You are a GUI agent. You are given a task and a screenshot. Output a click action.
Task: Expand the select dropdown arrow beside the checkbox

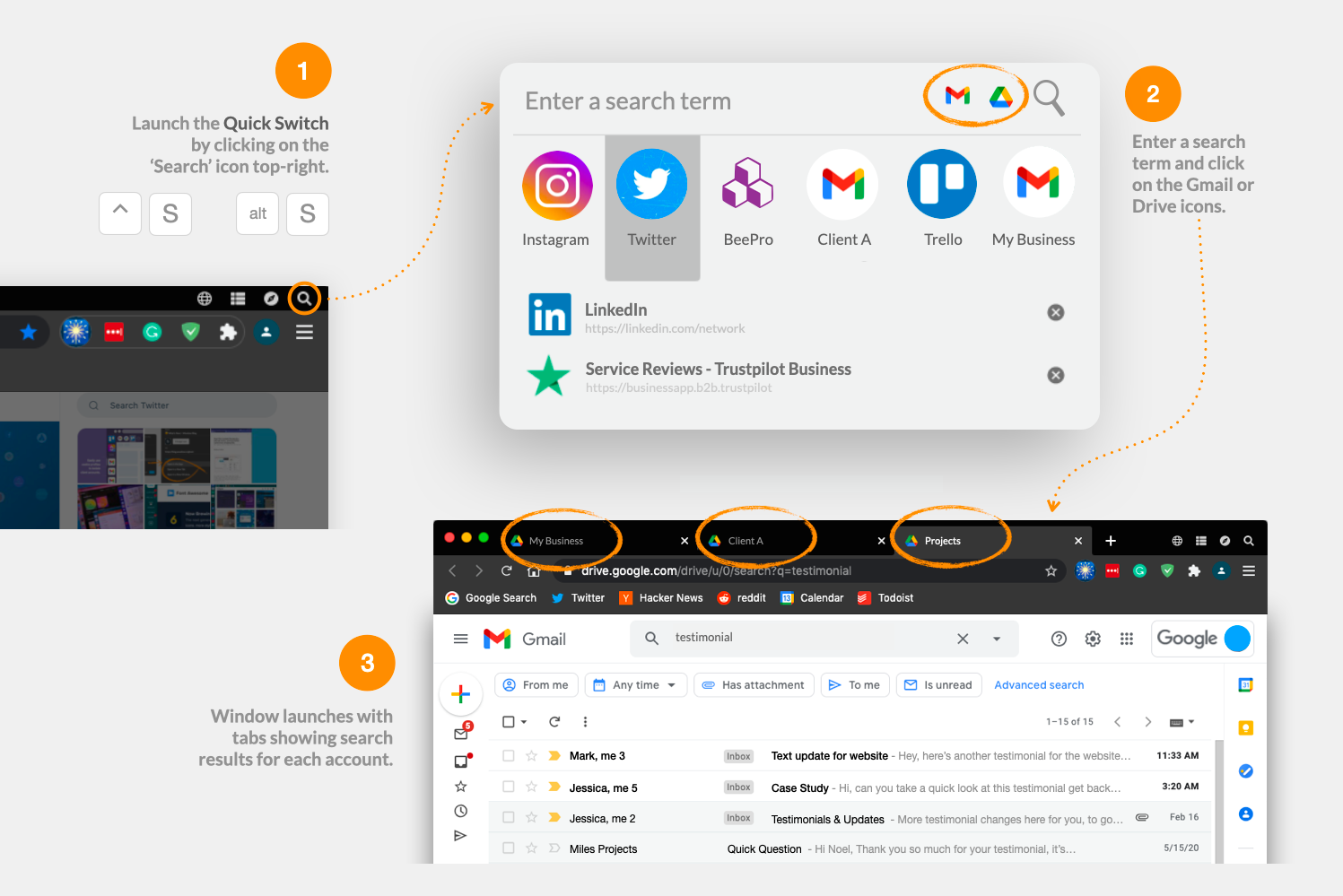pos(524,722)
